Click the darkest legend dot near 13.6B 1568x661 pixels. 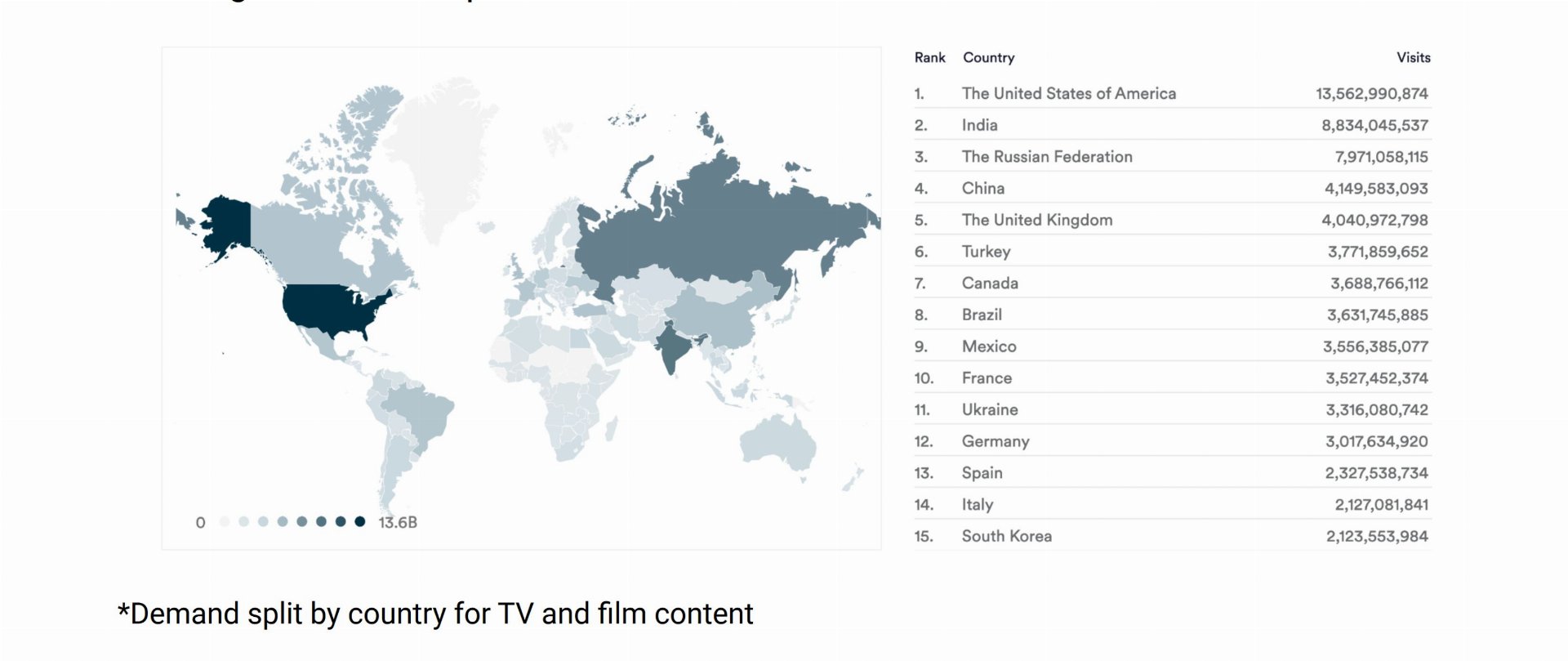360,522
